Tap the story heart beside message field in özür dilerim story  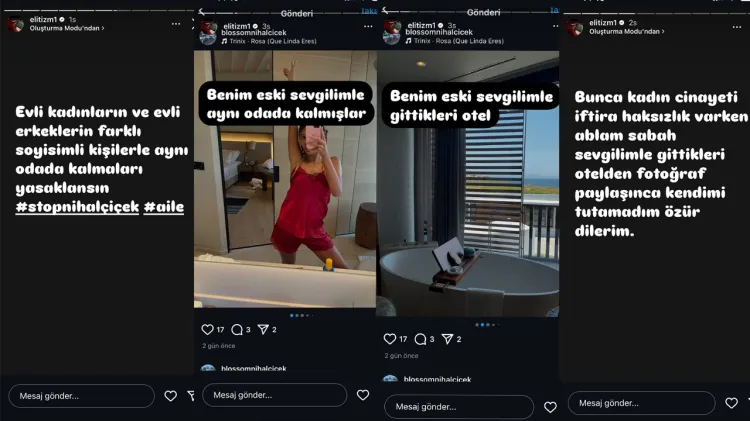pyautogui.click(x=731, y=403)
